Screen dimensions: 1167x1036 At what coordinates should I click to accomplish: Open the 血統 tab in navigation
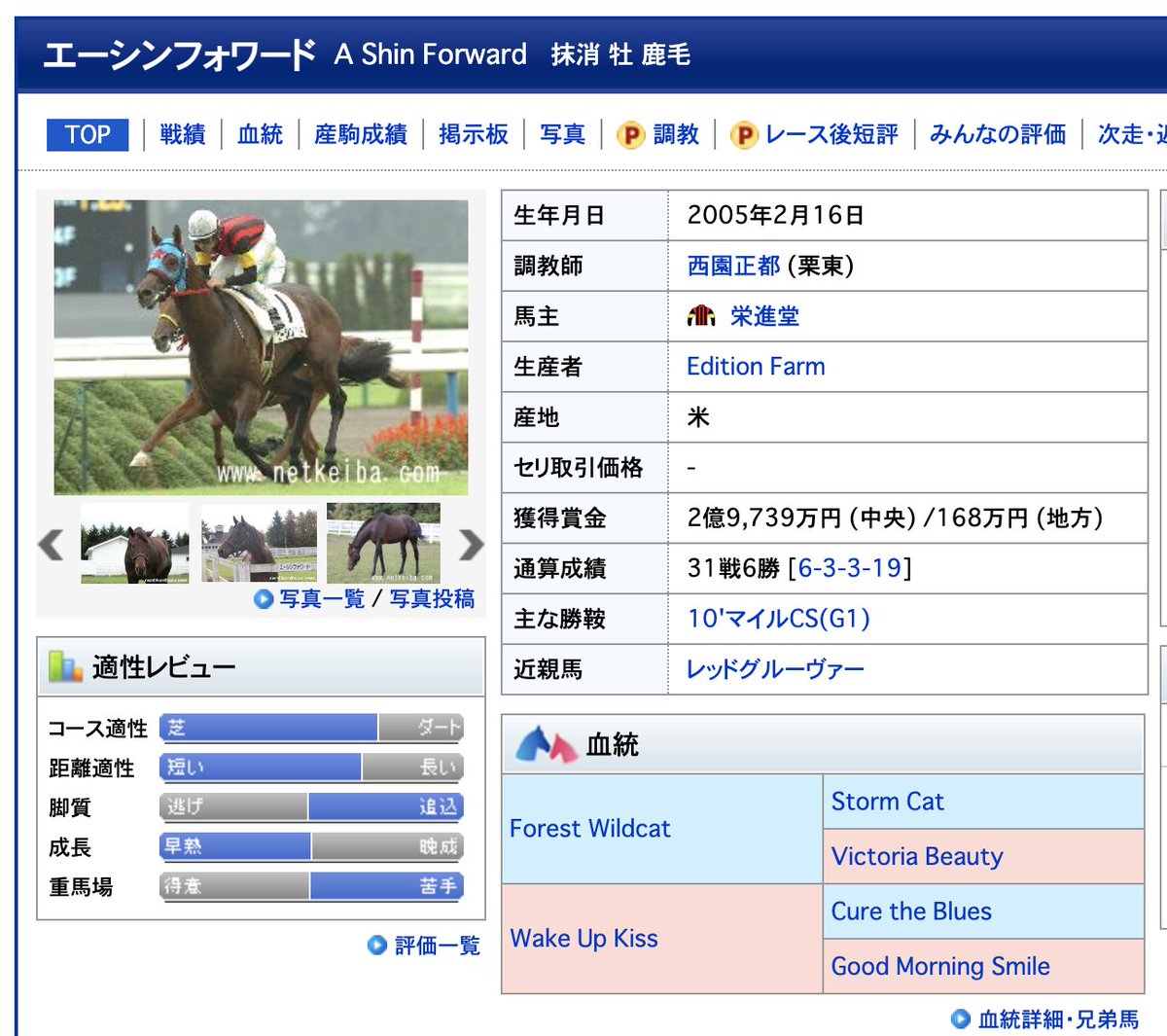(261, 134)
